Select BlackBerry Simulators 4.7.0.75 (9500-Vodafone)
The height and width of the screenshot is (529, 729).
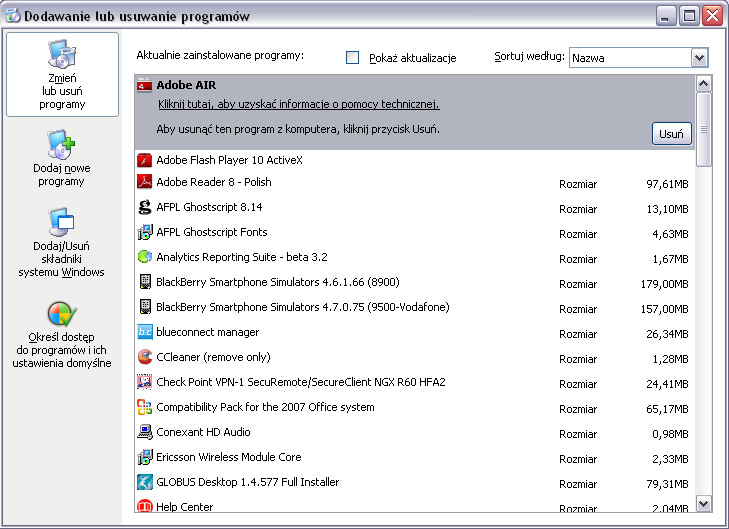click(x=415, y=308)
